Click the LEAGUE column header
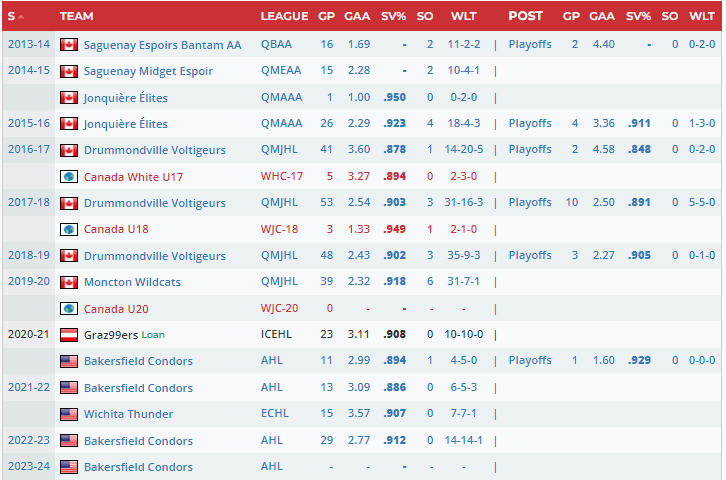This screenshot has width=726, height=480. tap(284, 16)
